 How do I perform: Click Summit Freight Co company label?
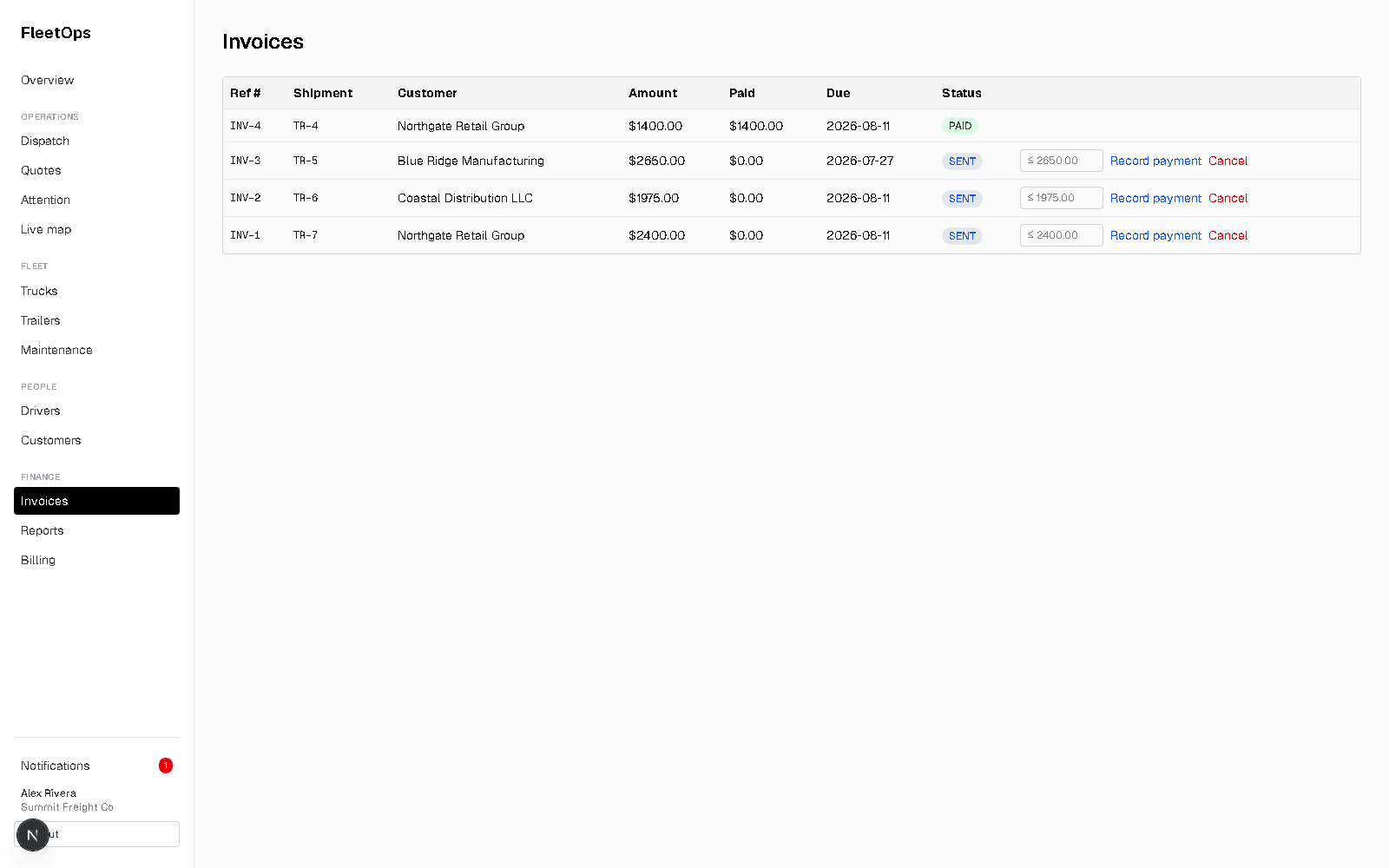[x=67, y=807]
